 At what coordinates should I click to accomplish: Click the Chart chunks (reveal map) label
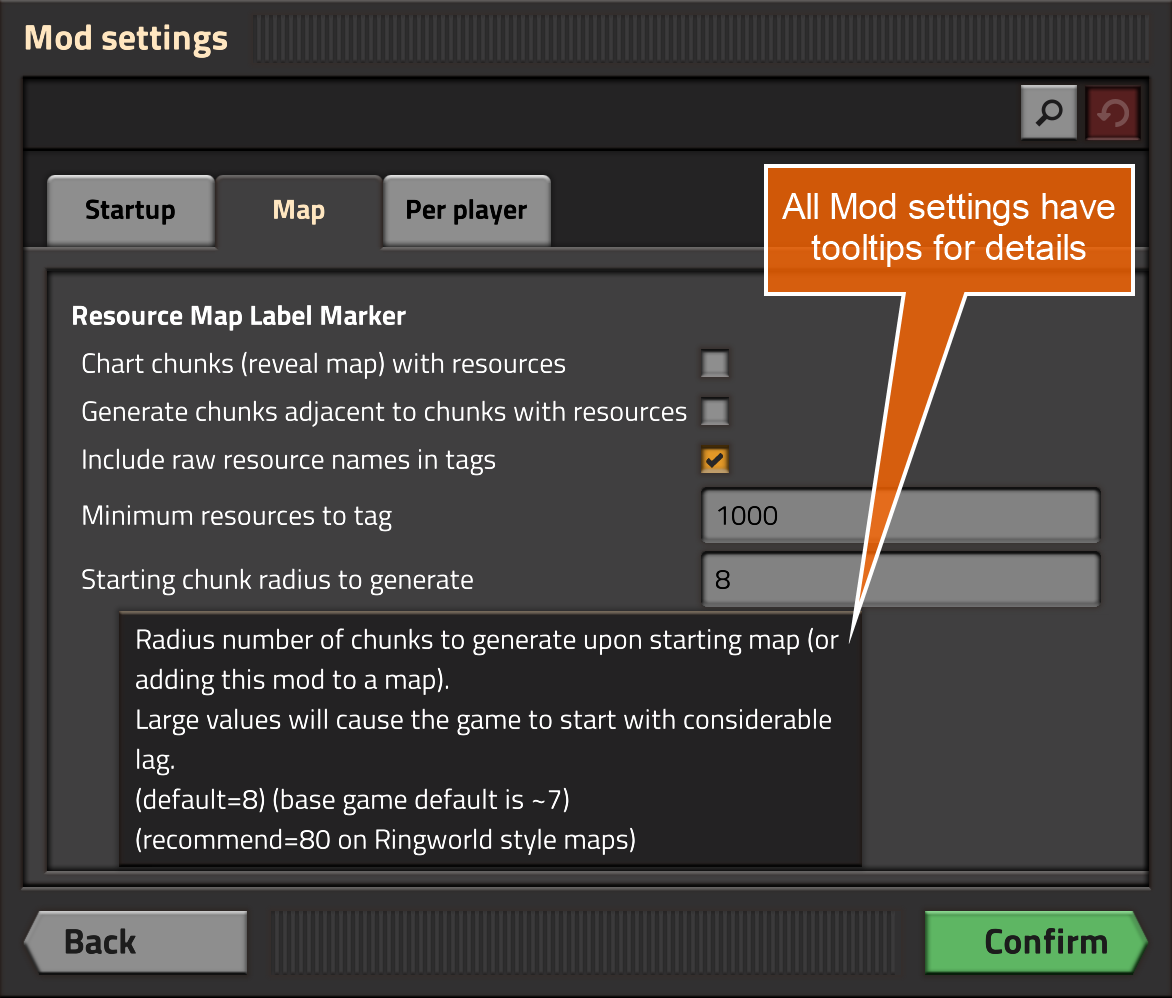click(323, 364)
